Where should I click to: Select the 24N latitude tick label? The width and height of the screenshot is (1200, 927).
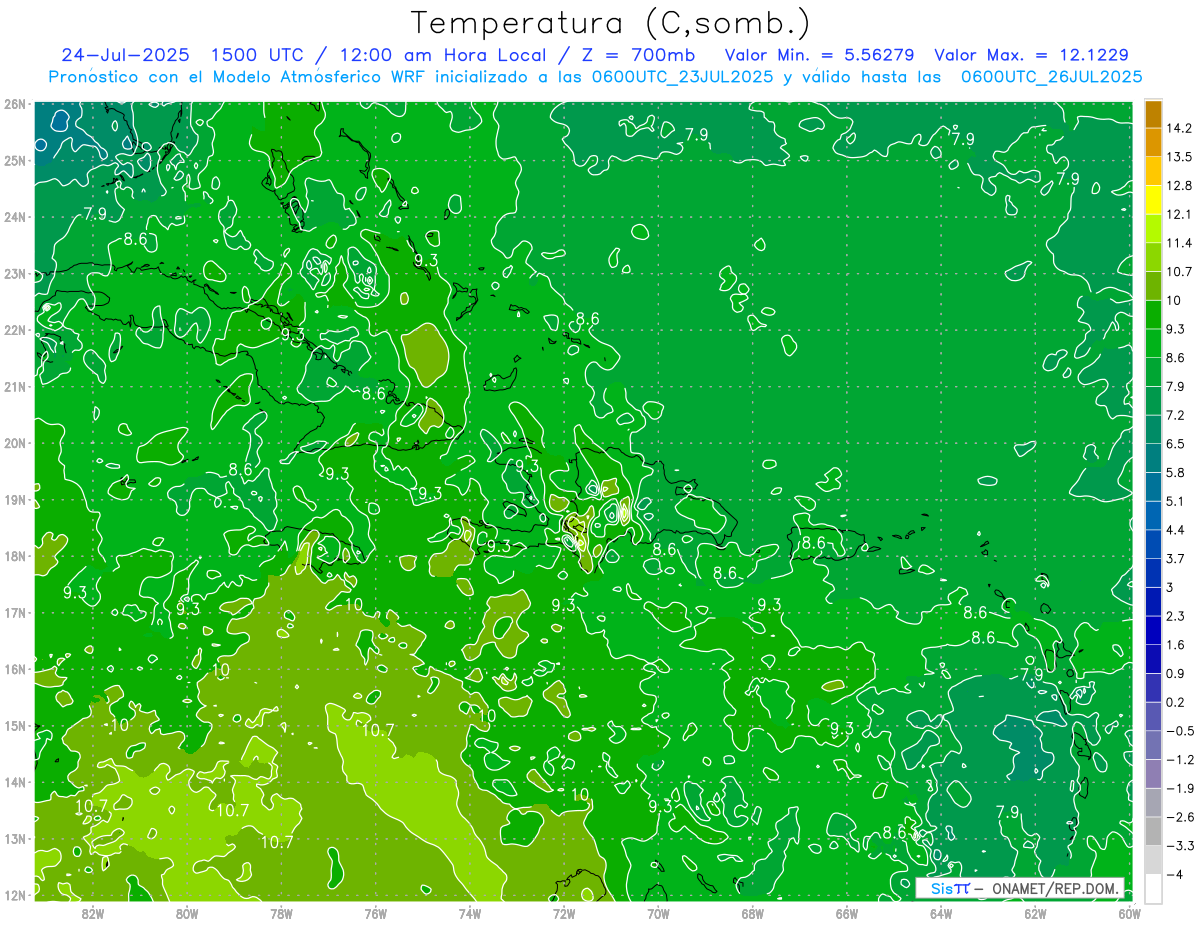[x=15, y=217]
